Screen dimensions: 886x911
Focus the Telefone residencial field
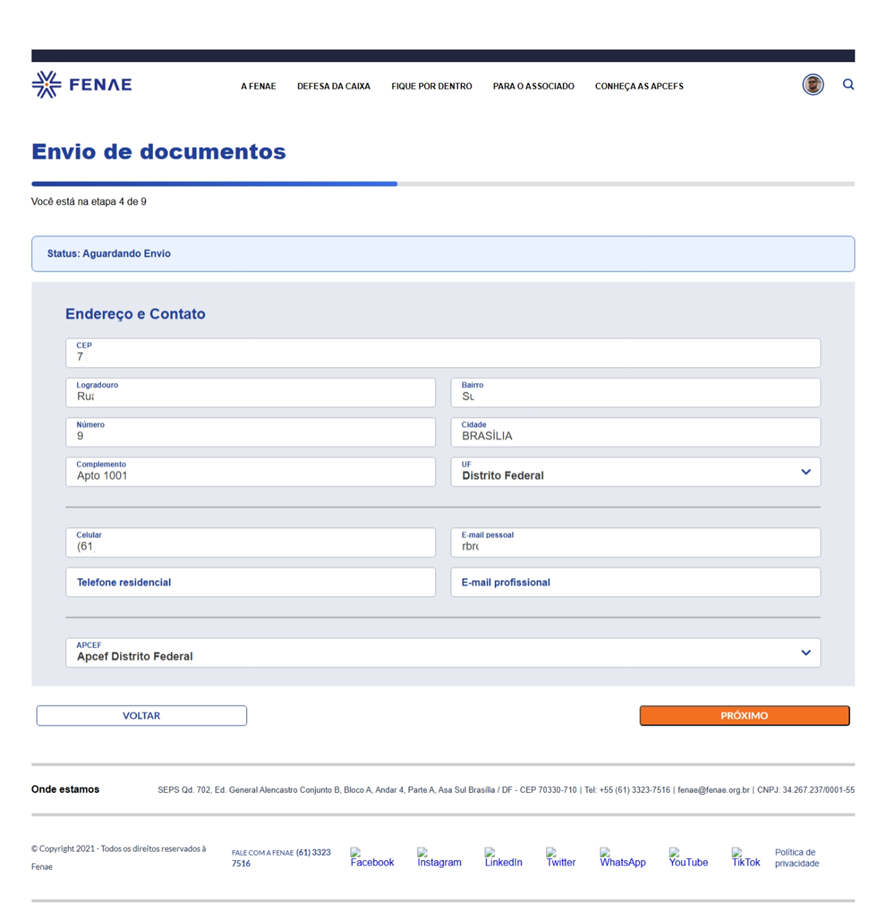[x=250, y=582]
